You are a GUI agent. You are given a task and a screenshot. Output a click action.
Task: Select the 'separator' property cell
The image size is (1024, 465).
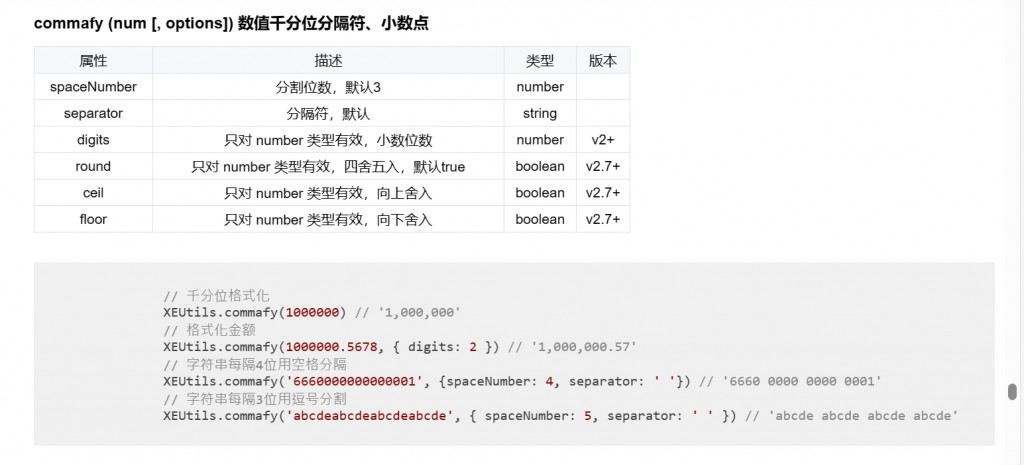point(93,114)
